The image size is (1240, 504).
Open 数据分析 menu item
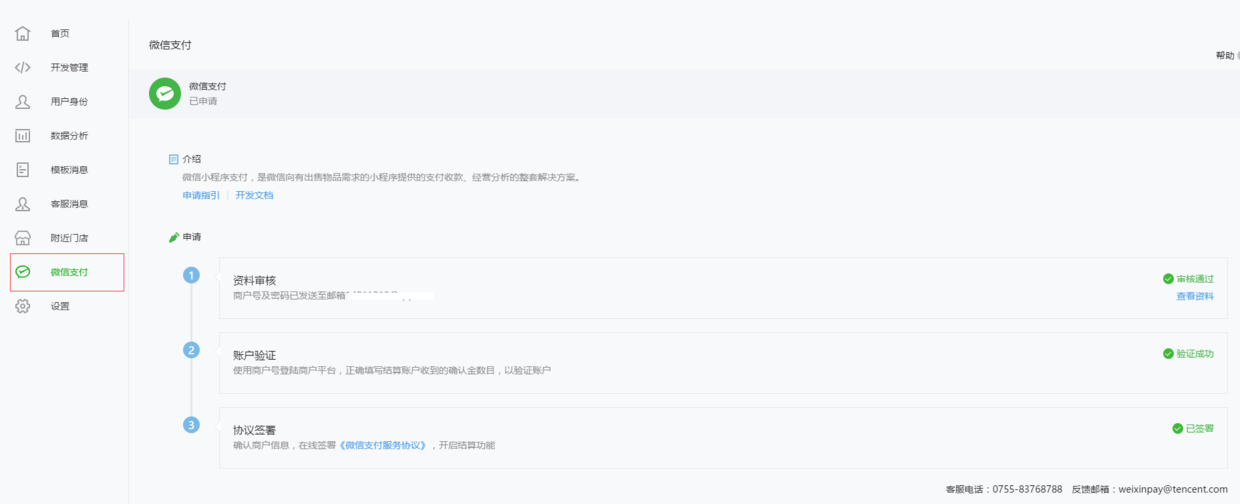point(70,135)
